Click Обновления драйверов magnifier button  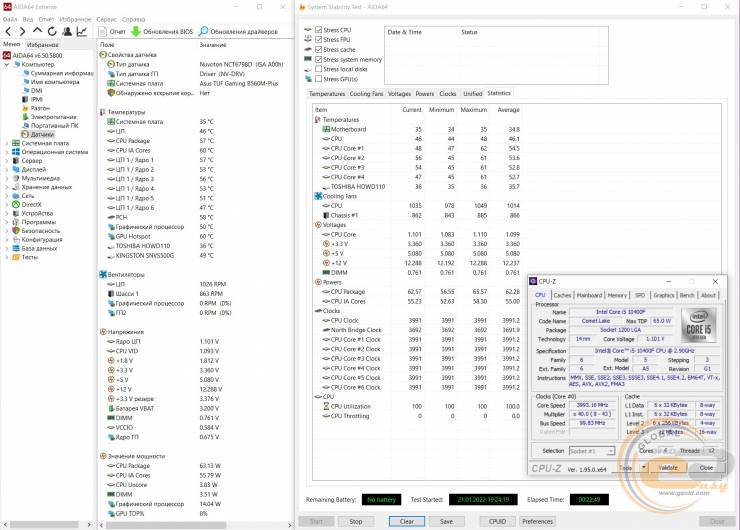[x=238, y=32]
